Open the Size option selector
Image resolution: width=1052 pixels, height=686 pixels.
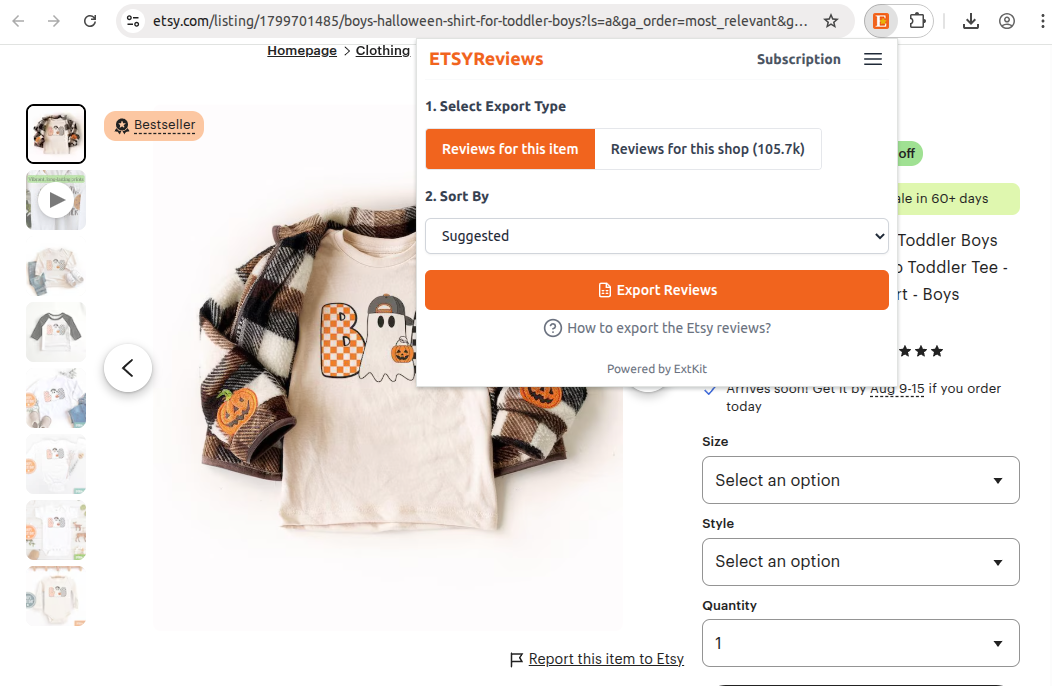tap(860, 480)
